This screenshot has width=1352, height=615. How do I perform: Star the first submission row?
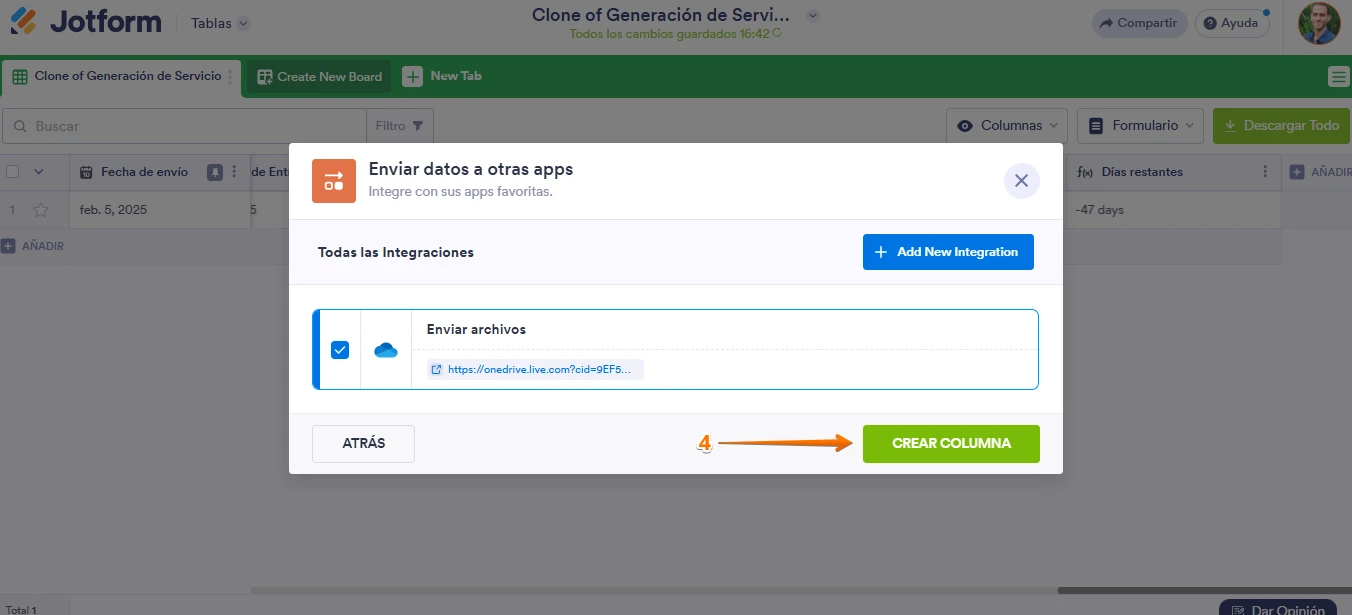click(42, 209)
